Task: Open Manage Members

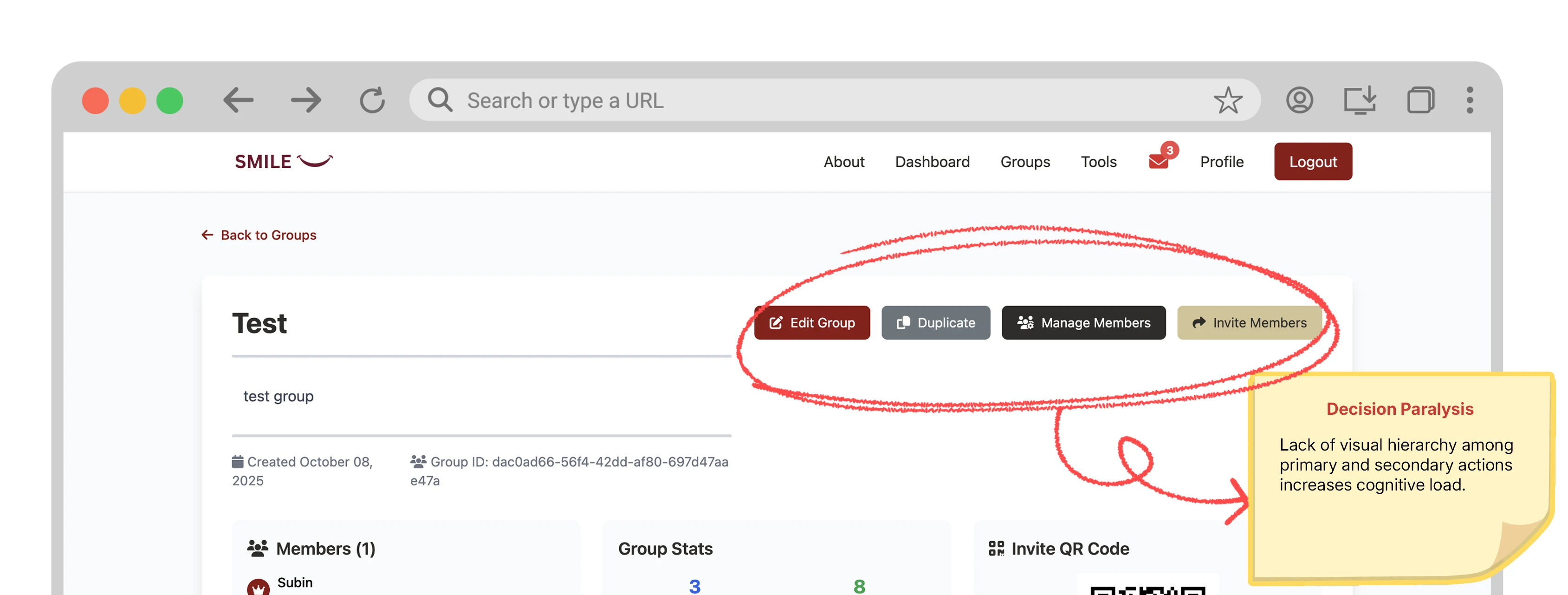Action: point(1083,323)
